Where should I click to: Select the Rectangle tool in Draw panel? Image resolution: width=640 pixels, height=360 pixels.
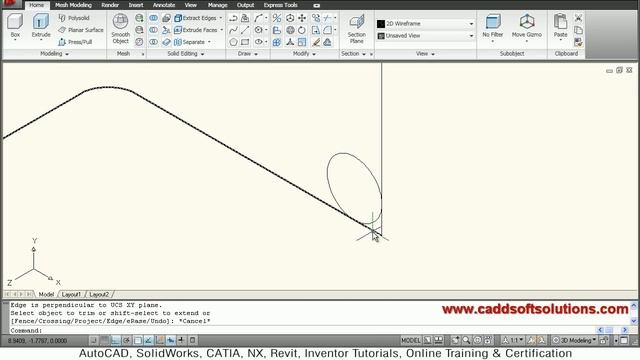tap(245, 42)
